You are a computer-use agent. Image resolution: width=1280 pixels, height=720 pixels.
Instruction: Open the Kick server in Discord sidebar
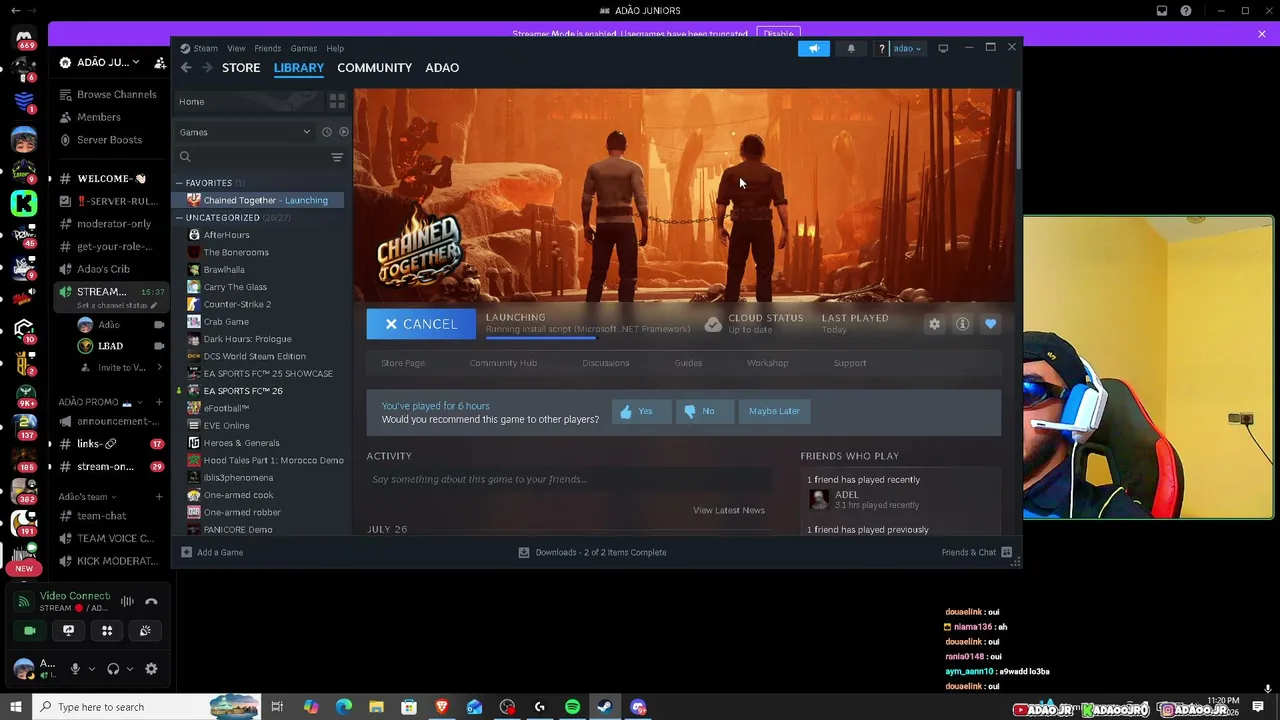coord(24,203)
